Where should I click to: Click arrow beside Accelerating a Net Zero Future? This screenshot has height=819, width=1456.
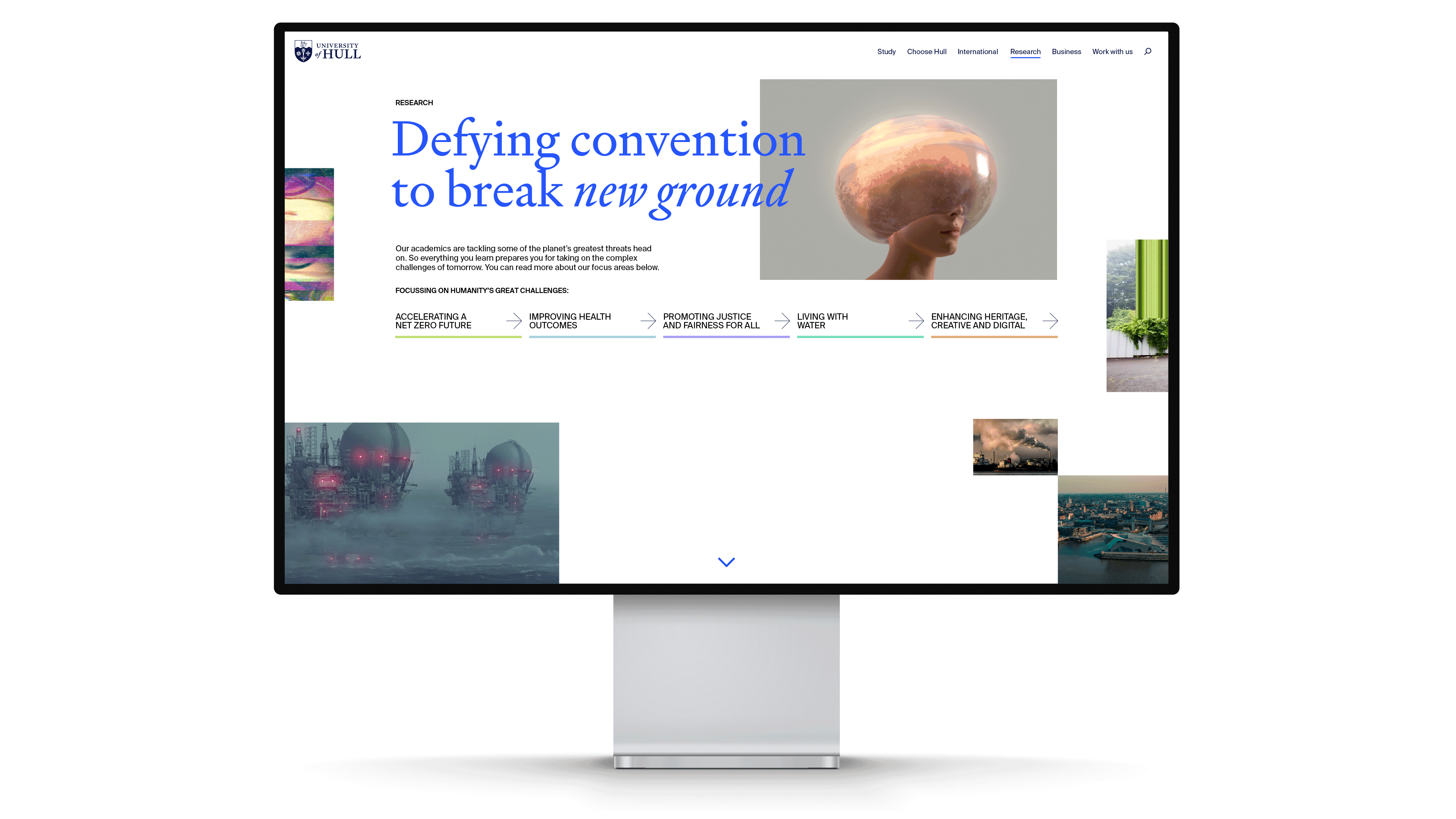(x=514, y=321)
